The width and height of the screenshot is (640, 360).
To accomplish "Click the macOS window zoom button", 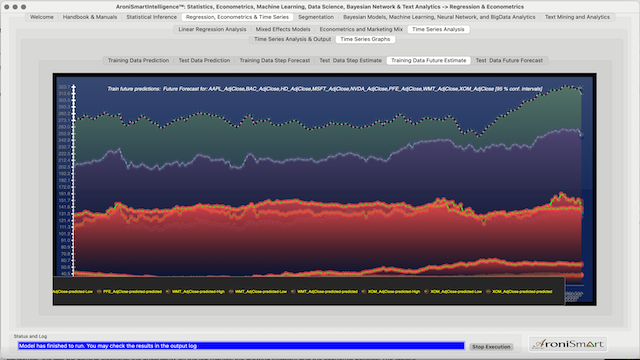I will [24, 7].
